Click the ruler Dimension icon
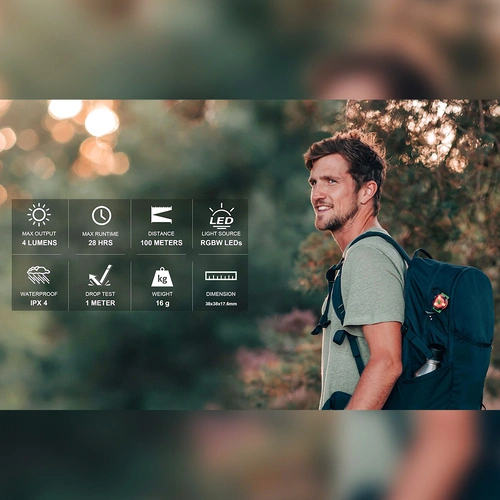Viewport: 500px width, 500px height. [x=221, y=275]
